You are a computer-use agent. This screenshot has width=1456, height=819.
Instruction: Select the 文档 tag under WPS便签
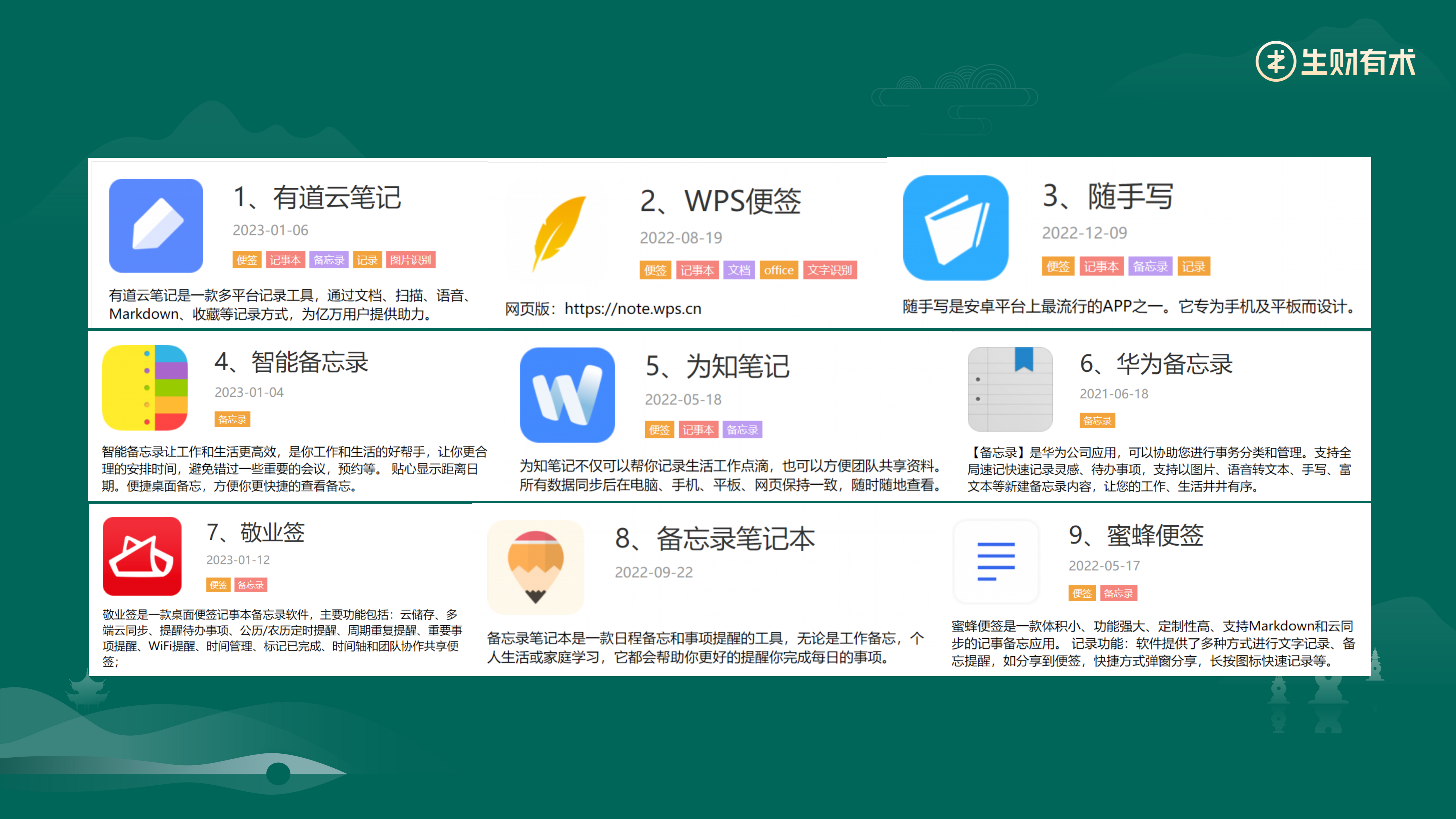coord(739,270)
